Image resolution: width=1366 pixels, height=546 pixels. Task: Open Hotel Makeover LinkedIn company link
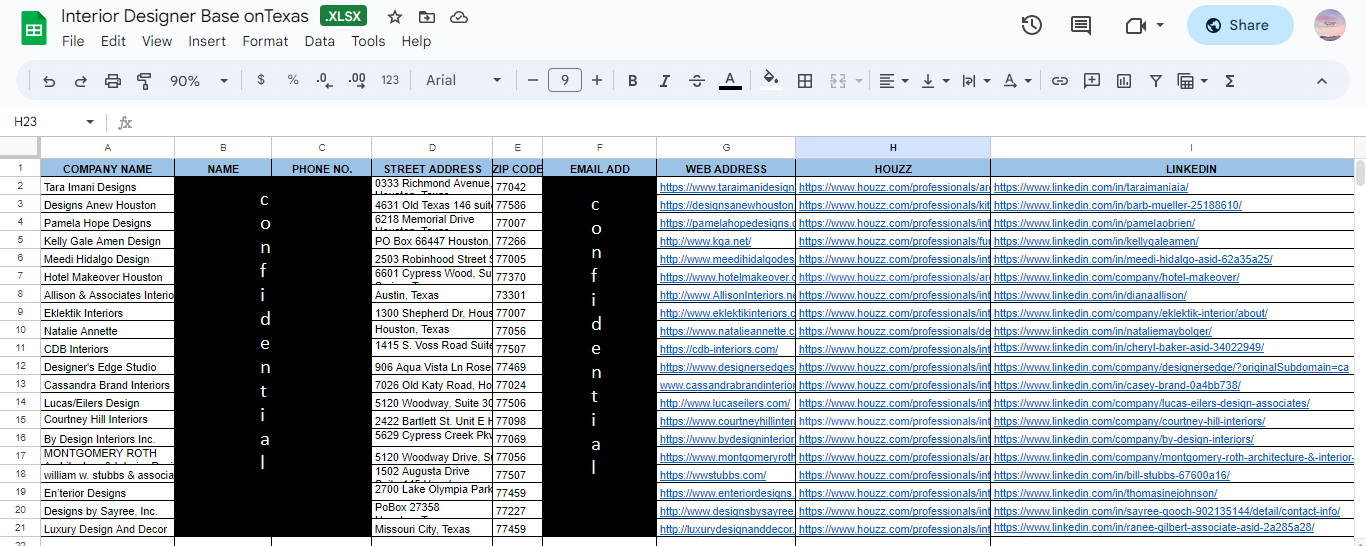pos(1117,277)
